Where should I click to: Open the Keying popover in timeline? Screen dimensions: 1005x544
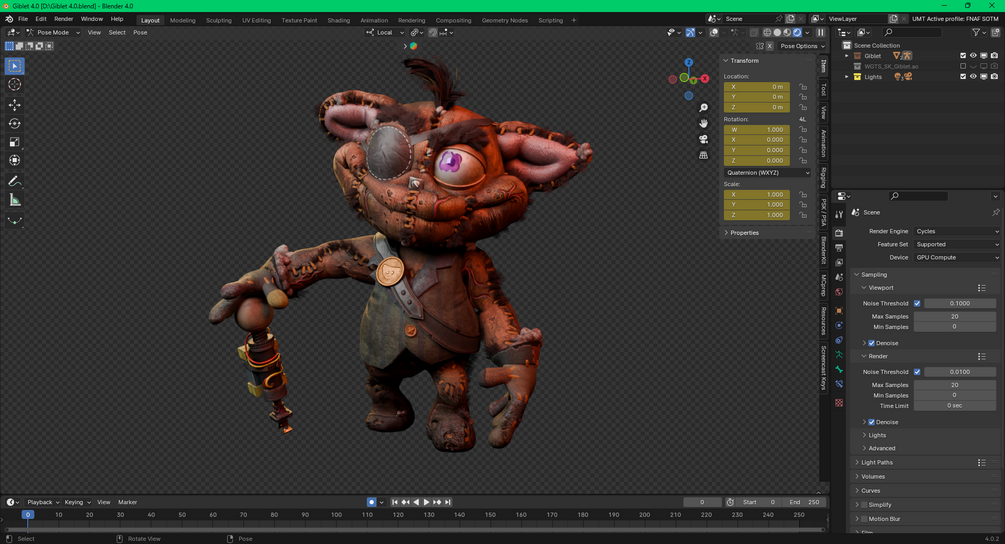tap(76, 502)
